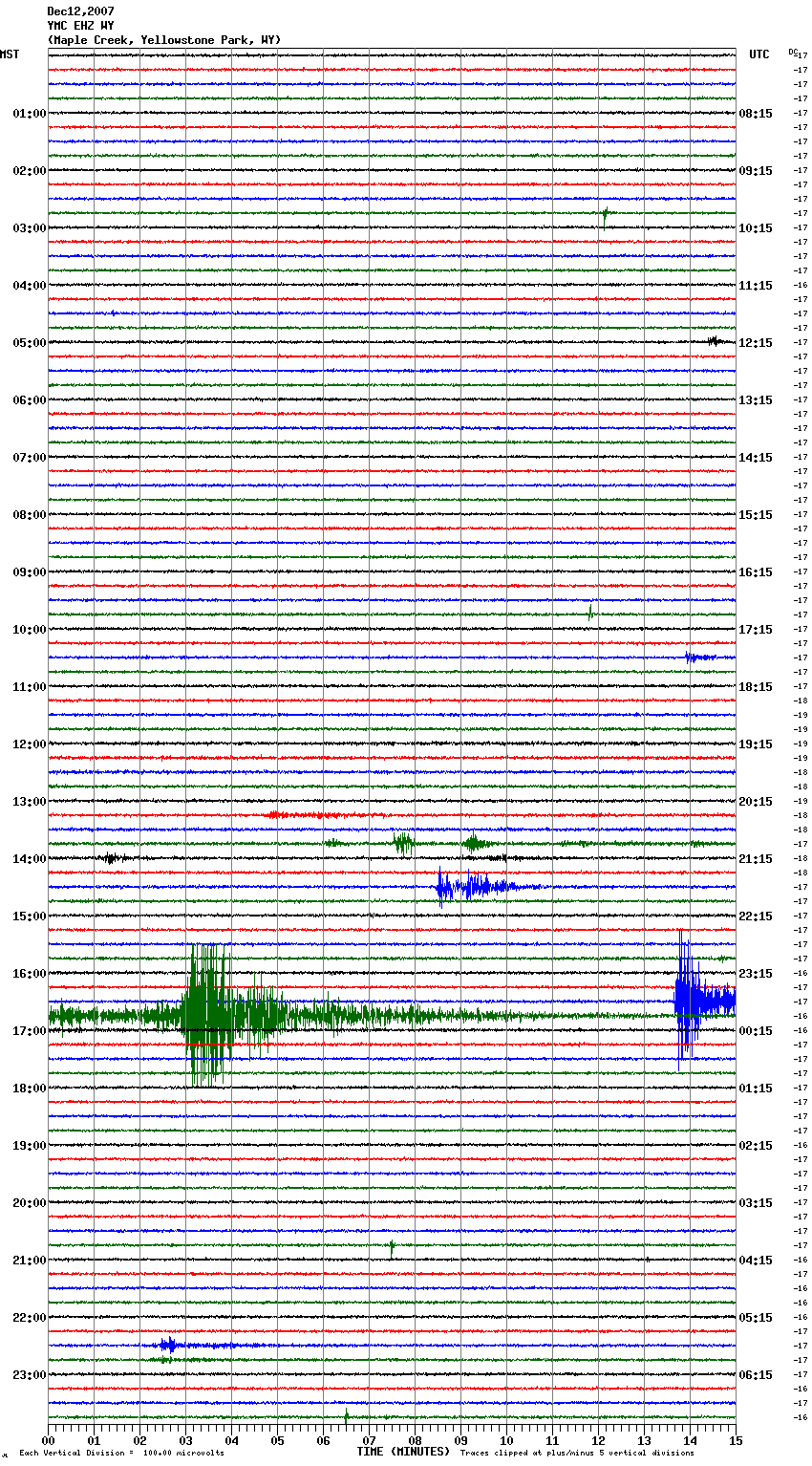Image resolution: width=812 pixels, height=1466 pixels.
Task: Click the 16:00 MST time label
Action: point(30,974)
